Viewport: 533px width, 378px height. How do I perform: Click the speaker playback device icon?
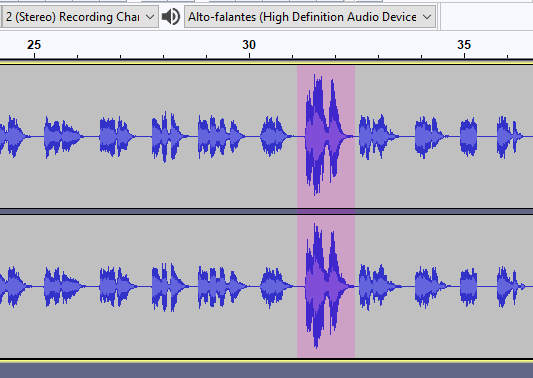coord(171,17)
